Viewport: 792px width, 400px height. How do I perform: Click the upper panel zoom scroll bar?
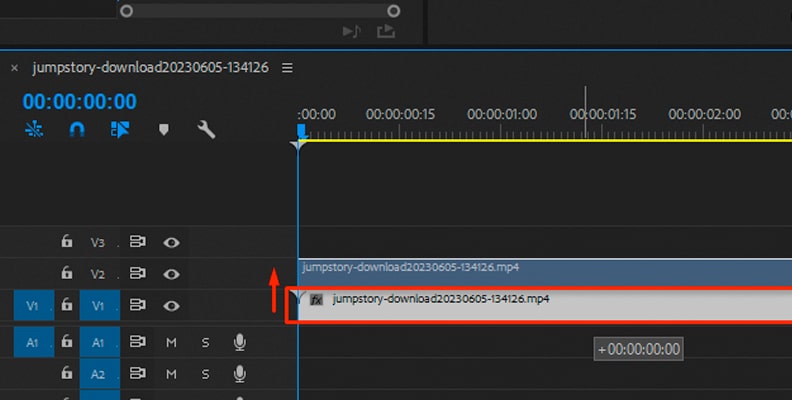[x=260, y=11]
